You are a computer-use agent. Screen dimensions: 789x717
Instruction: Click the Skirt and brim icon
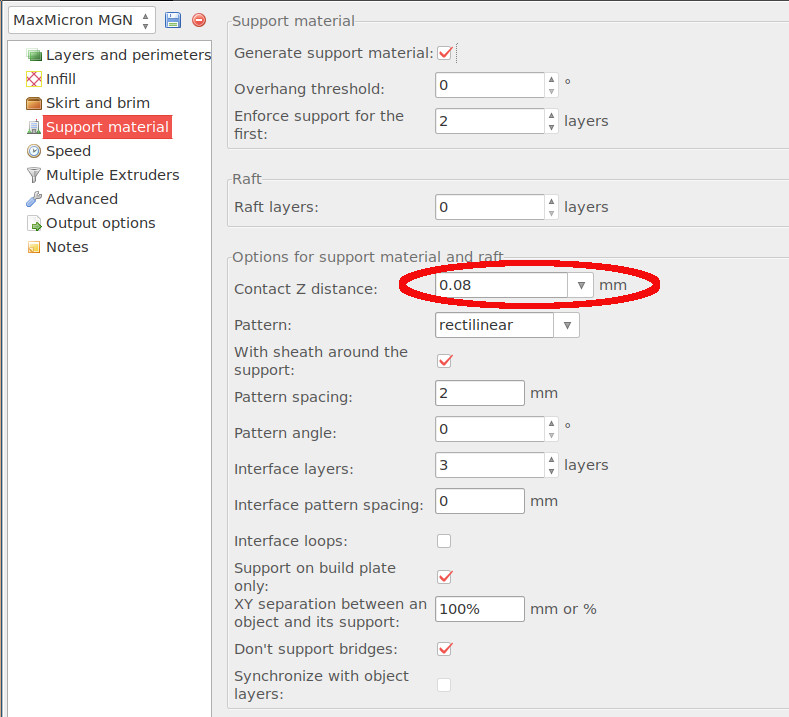point(34,103)
